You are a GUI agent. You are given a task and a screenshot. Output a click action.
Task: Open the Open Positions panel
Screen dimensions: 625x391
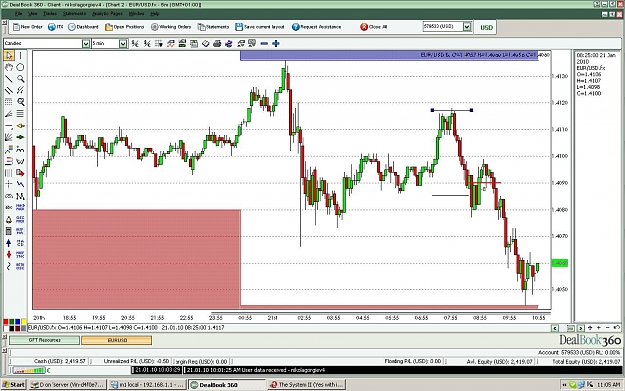[124, 27]
